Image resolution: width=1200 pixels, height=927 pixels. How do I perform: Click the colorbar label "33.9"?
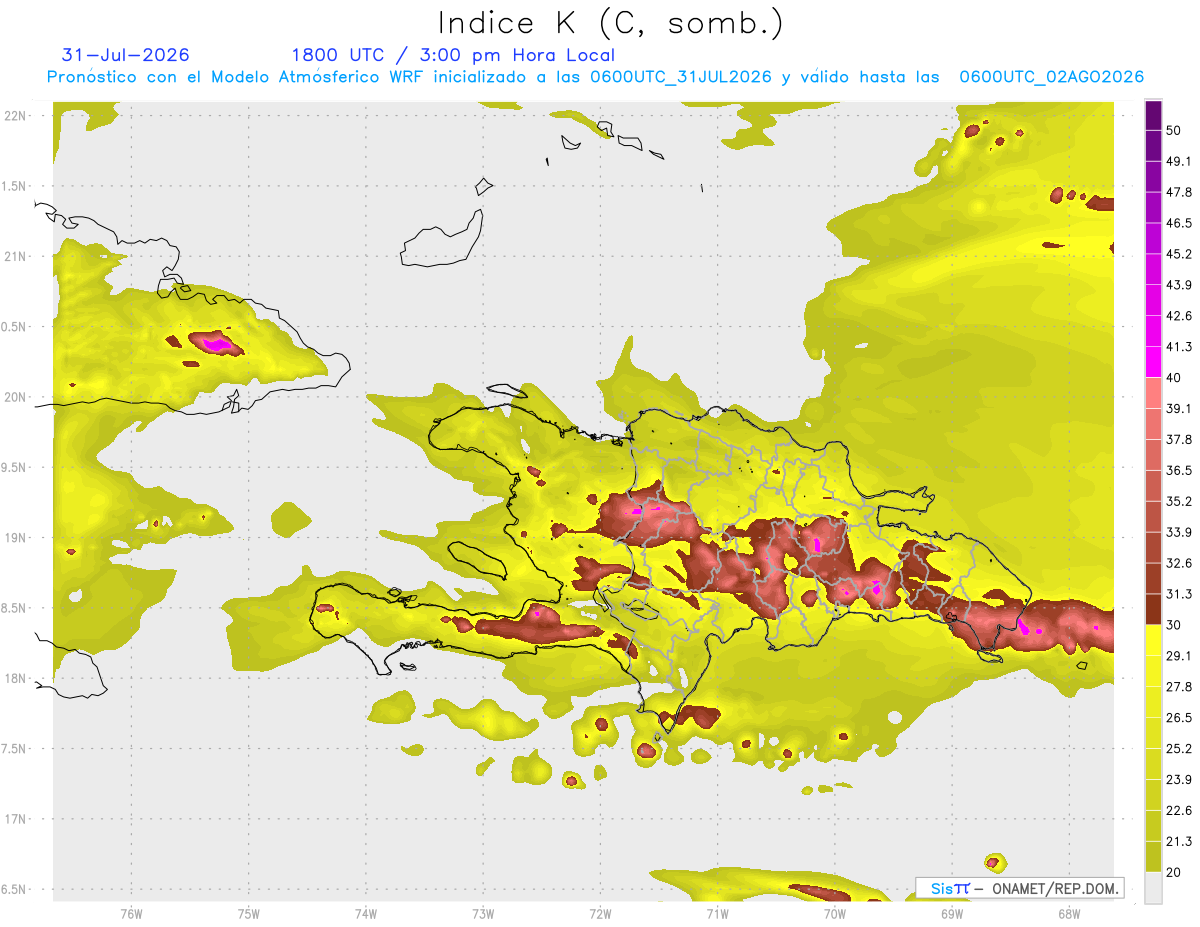click(1178, 532)
